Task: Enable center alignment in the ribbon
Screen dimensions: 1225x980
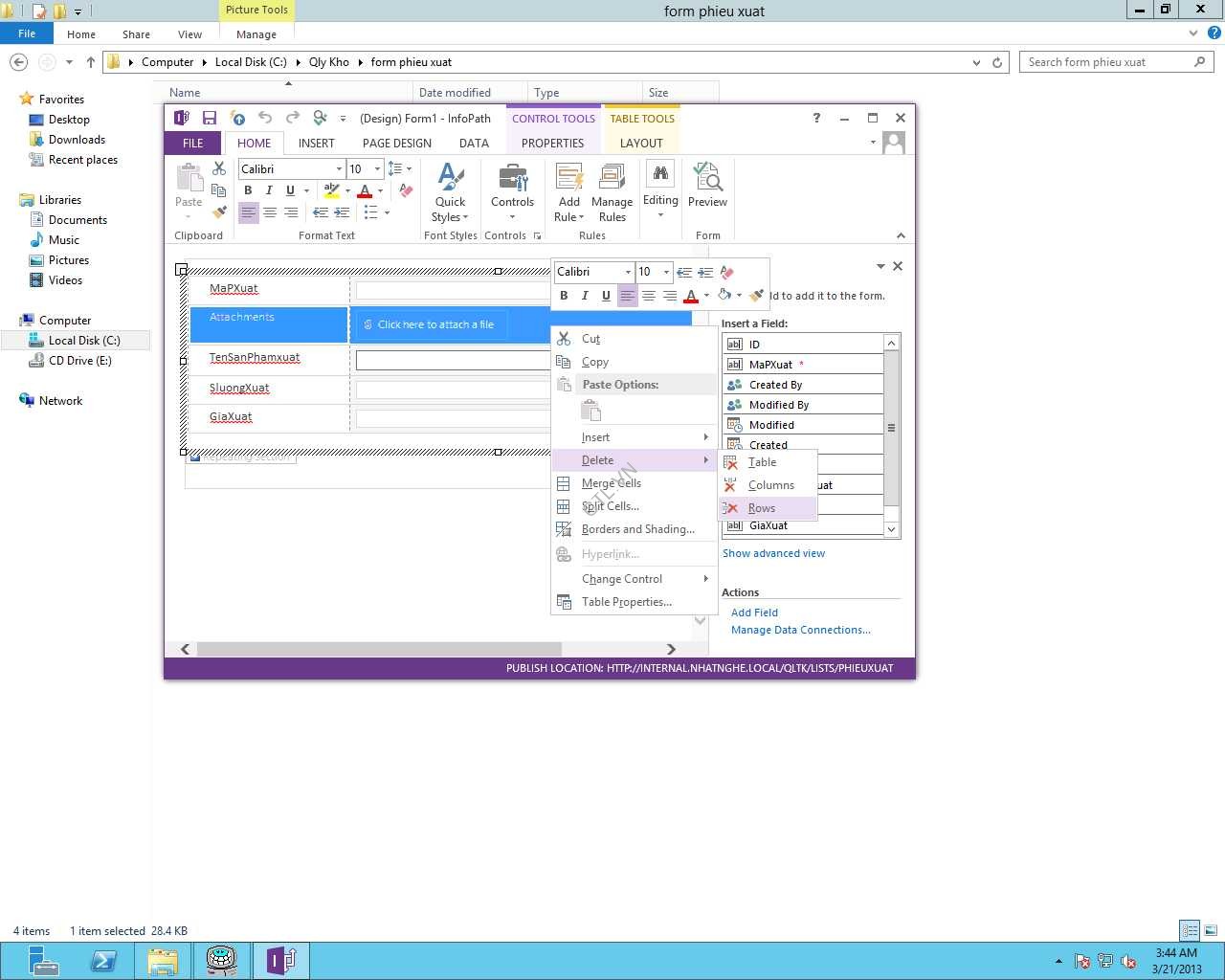Action: 270,212
